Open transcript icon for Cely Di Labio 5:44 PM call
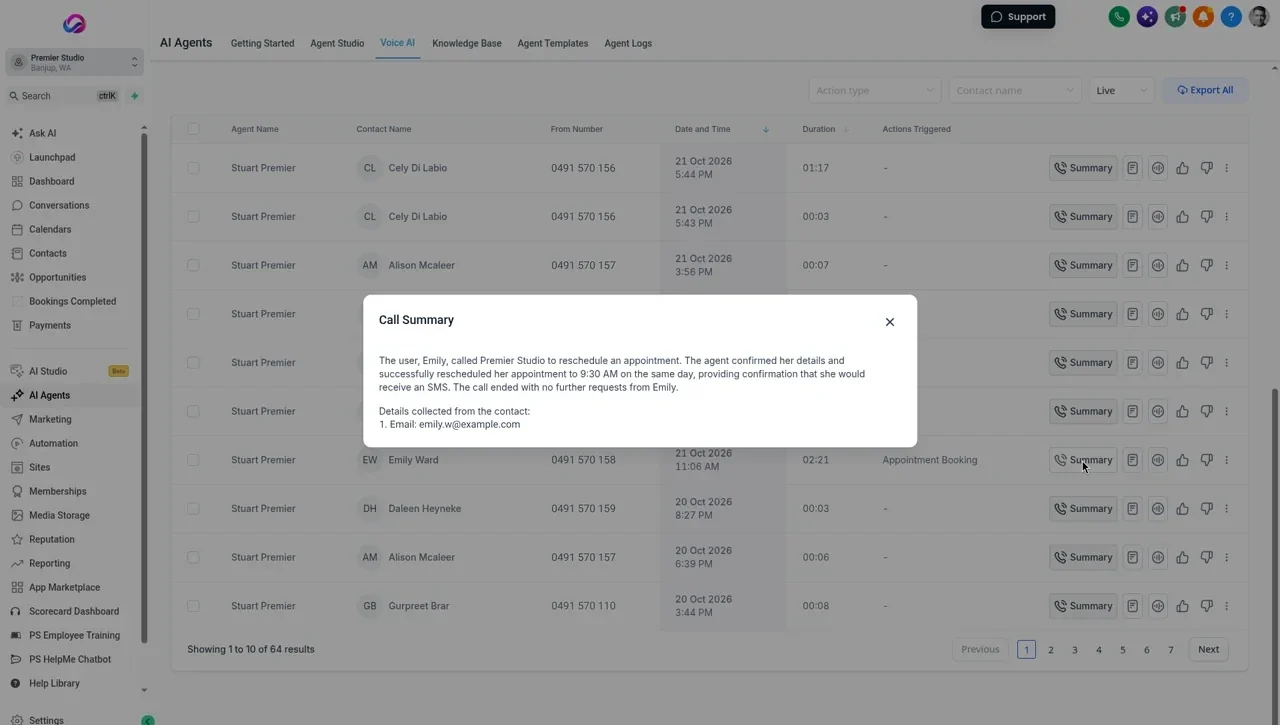The width and height of the screenshot is (1280, 725). pyautogui.click(x=1132, y=168)
